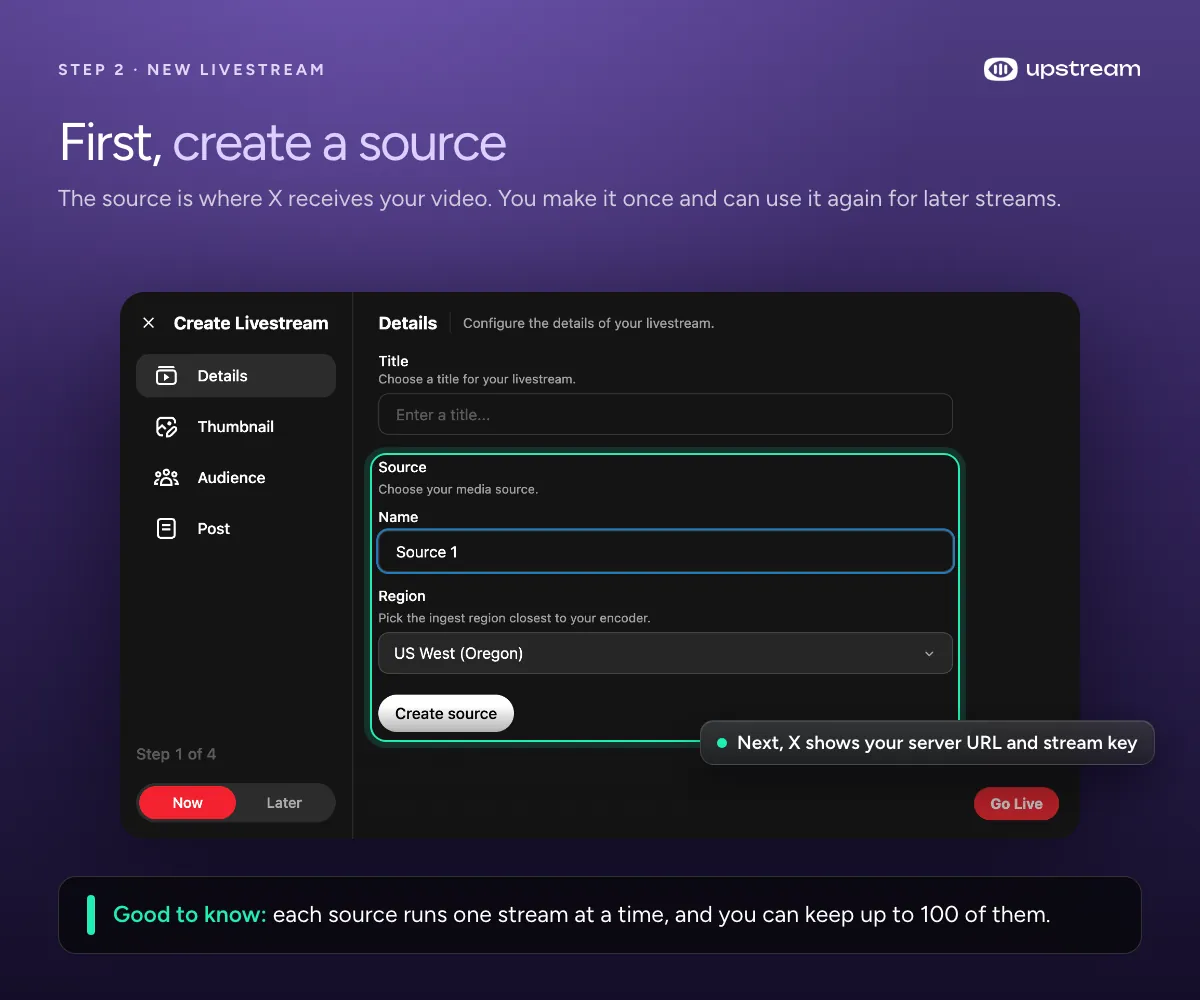Click 'Next, X shows your server URL' tooltip
The image size is (1200, 1000).
927,743
